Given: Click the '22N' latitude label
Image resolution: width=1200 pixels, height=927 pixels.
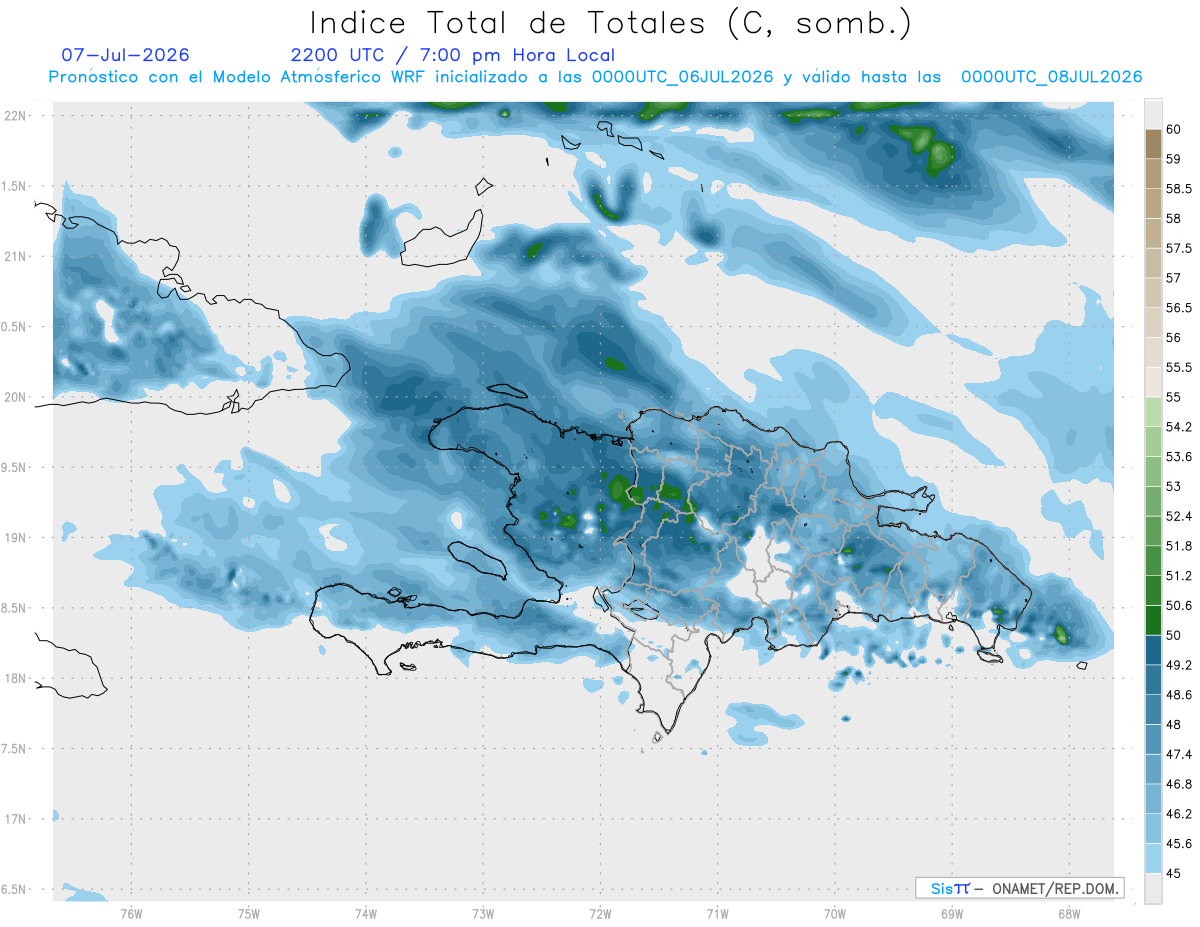Looking at the screenshot, I should pyautogui.click(x=17, y=116).
